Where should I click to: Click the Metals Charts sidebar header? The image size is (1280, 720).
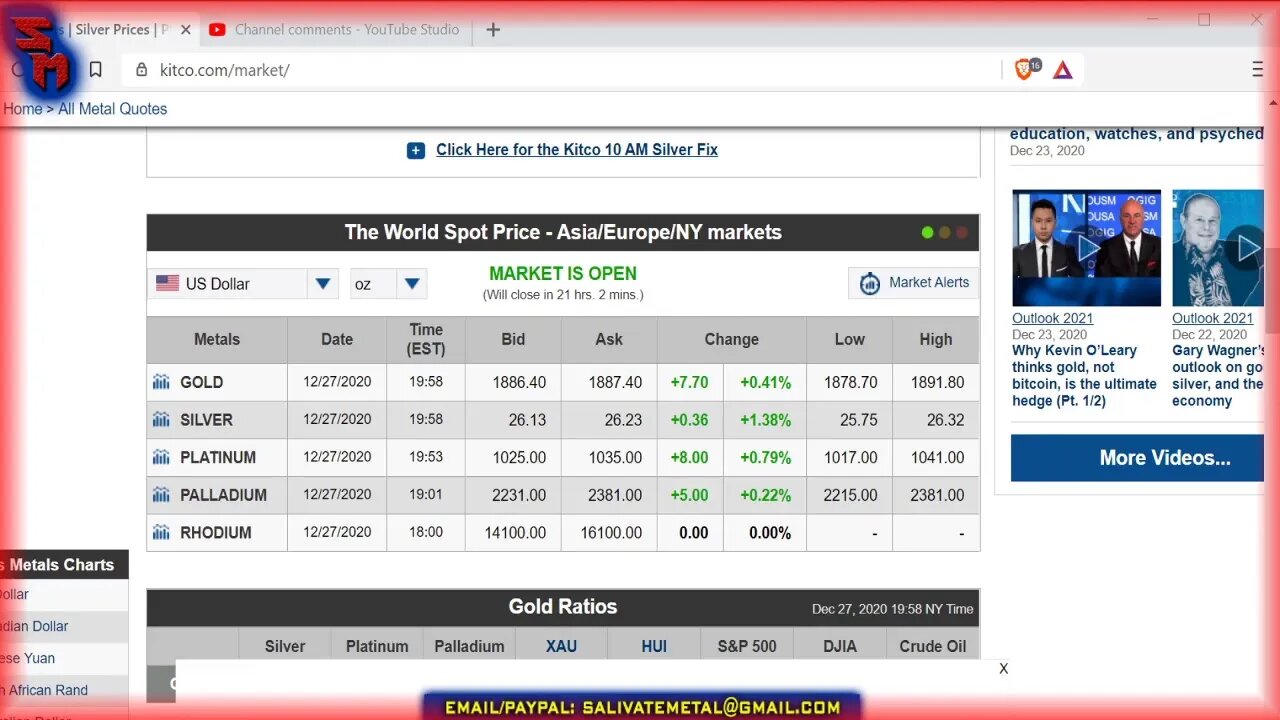click(62, 564)
